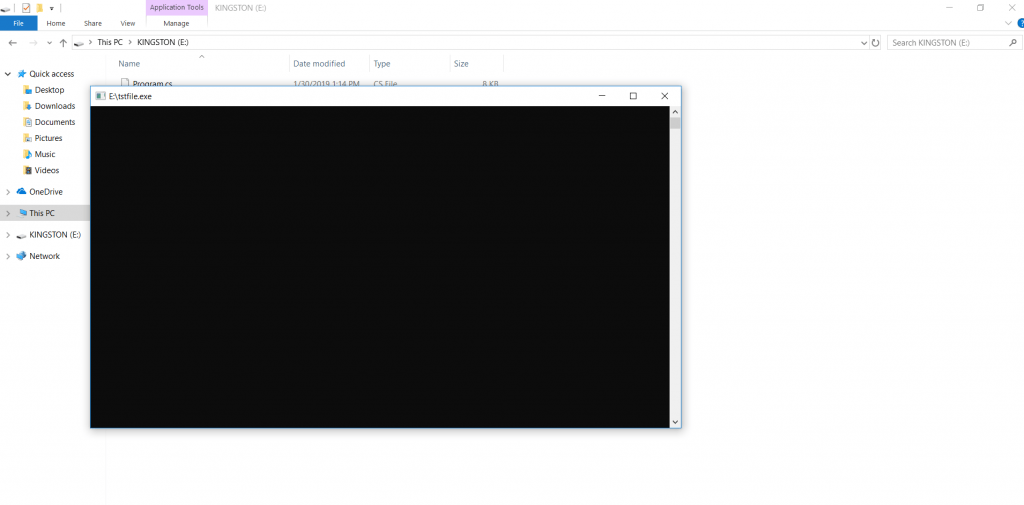The width and height of the screenshot is (1024, 505).
Task: Click the Network icon in sidebar
Action: [x=22, y=256]
